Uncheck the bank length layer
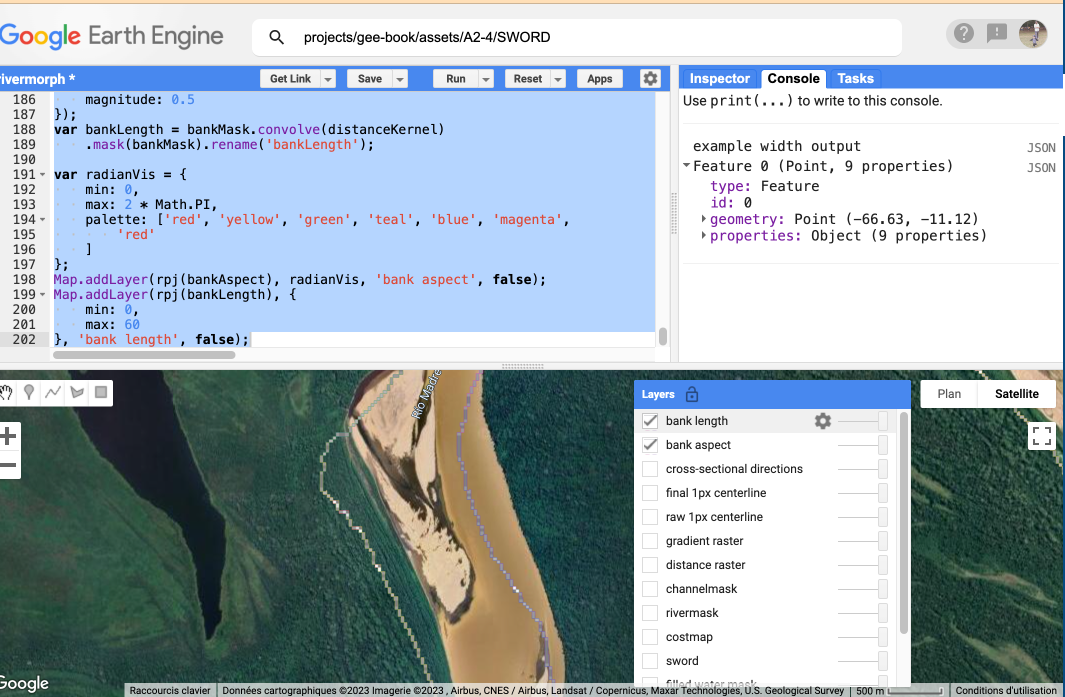1065x697 pixels. tap(650, 421)
